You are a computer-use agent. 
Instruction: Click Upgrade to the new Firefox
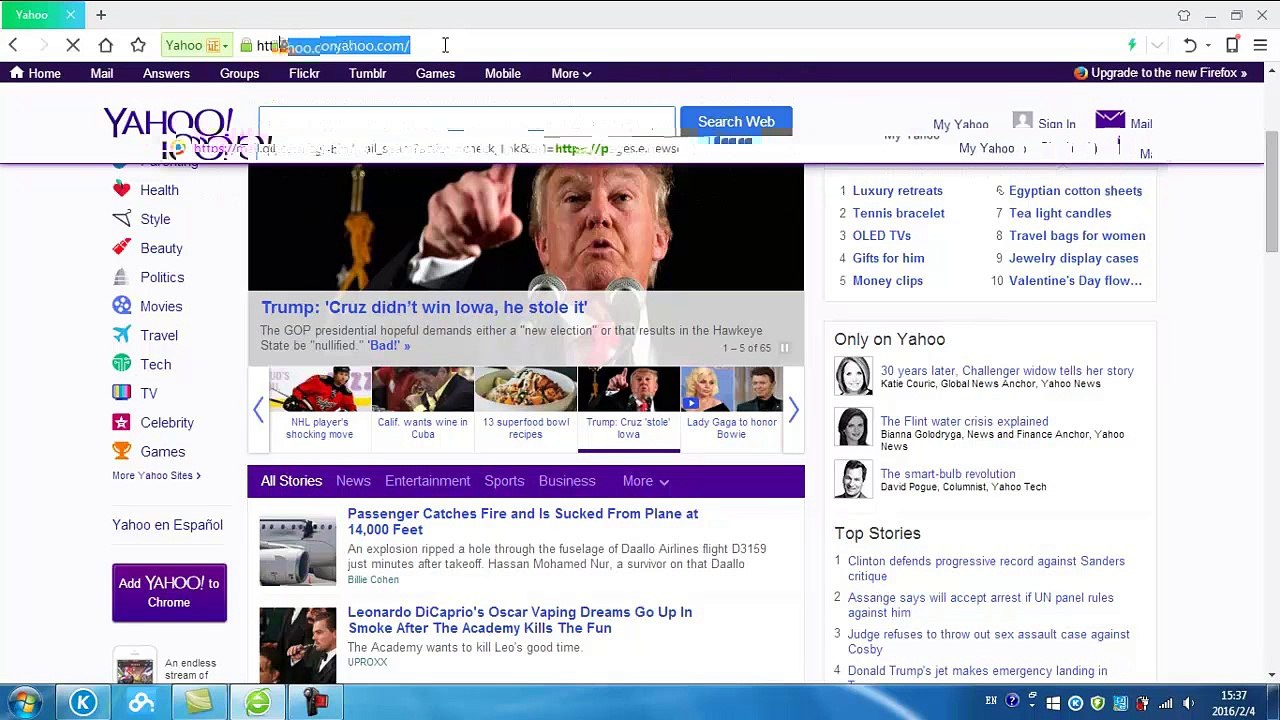1160,73
